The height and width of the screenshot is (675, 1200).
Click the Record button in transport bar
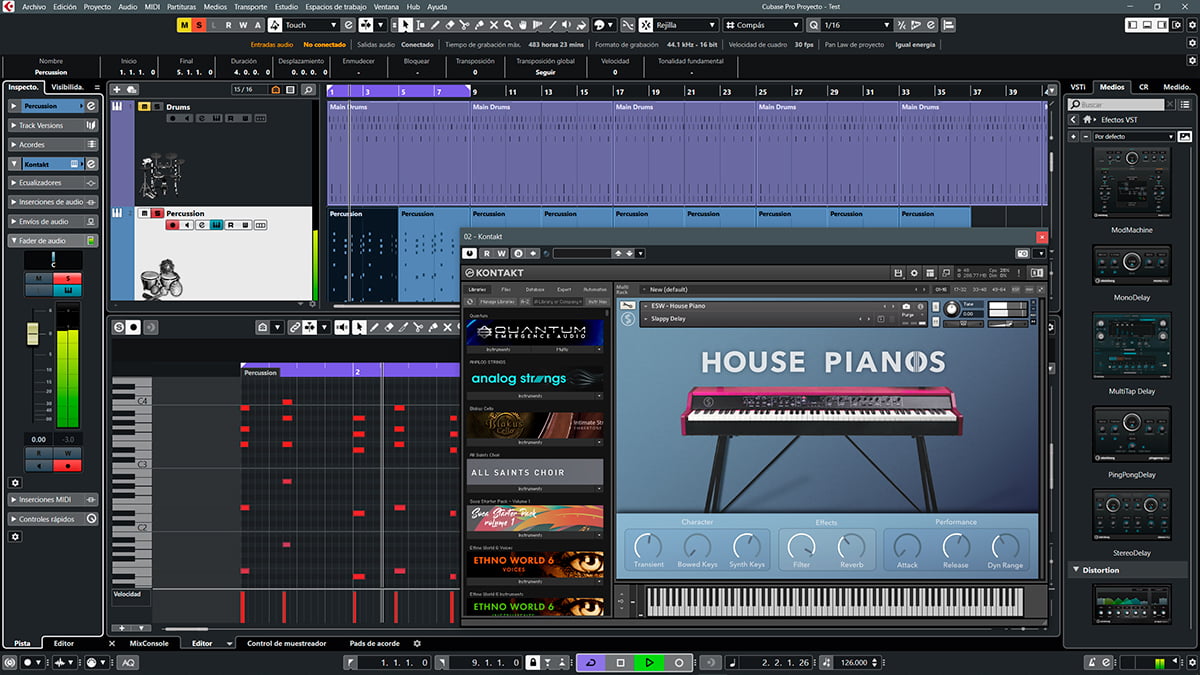point(679,662)
